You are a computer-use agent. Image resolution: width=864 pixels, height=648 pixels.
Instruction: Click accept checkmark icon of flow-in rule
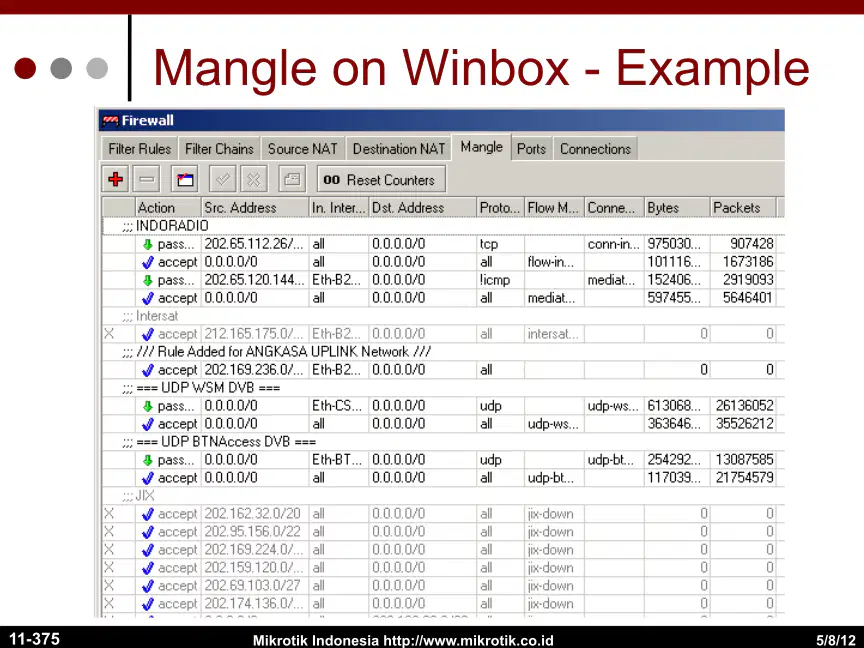point(147,262)
